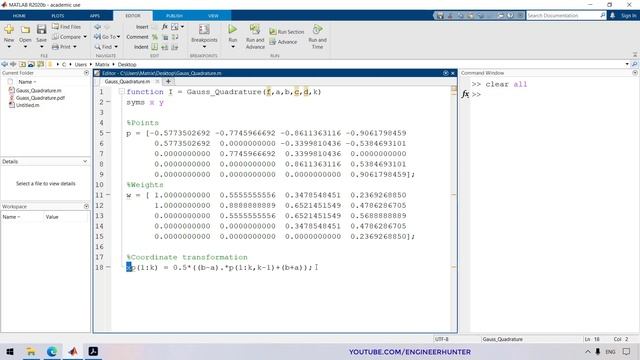Open Windows Start menu

point(9,351)
